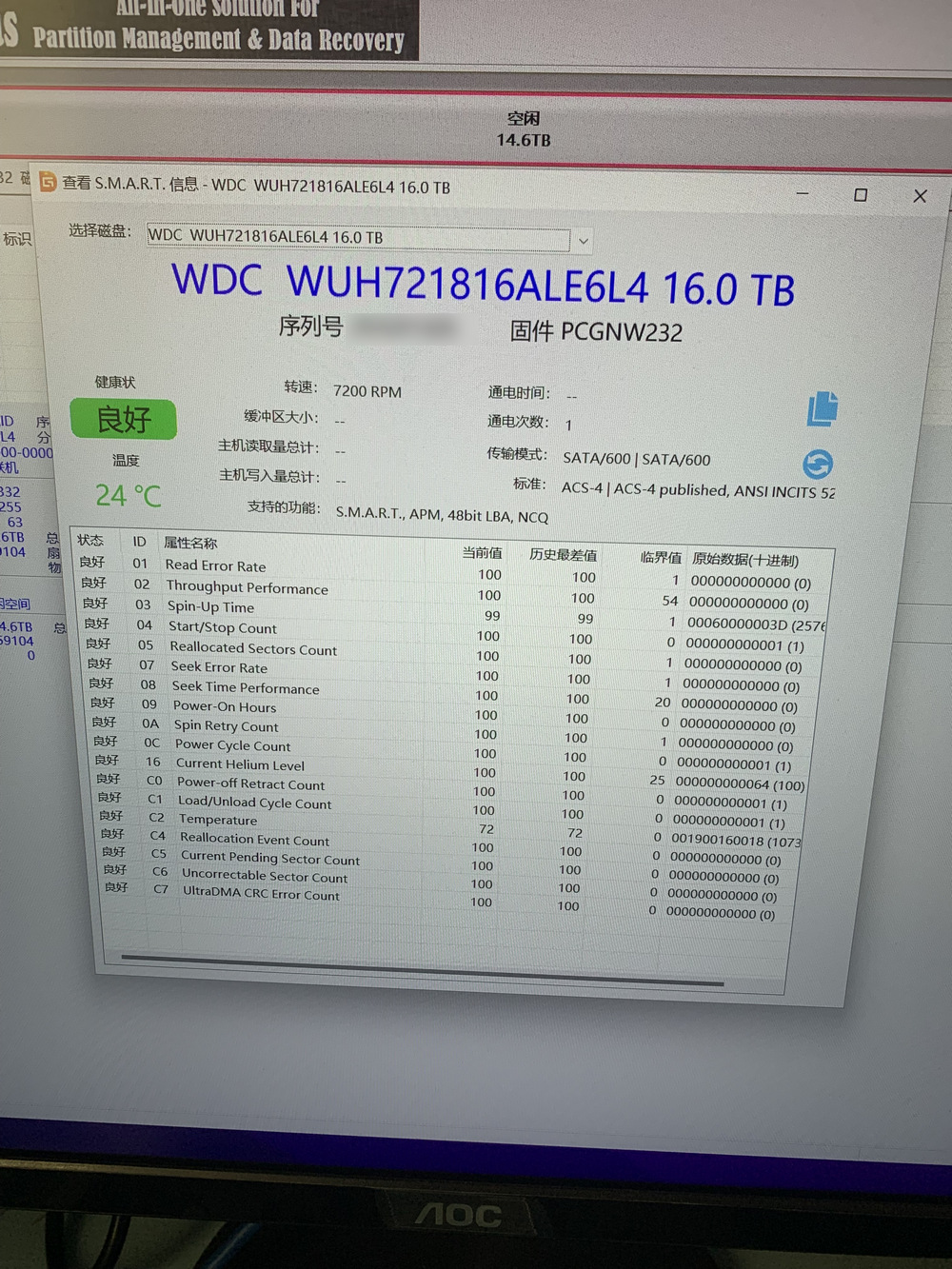Viewport: 952px width, 1269px height.
Task: Select the ACS-4 standard value text
Action: pos(698,490)
